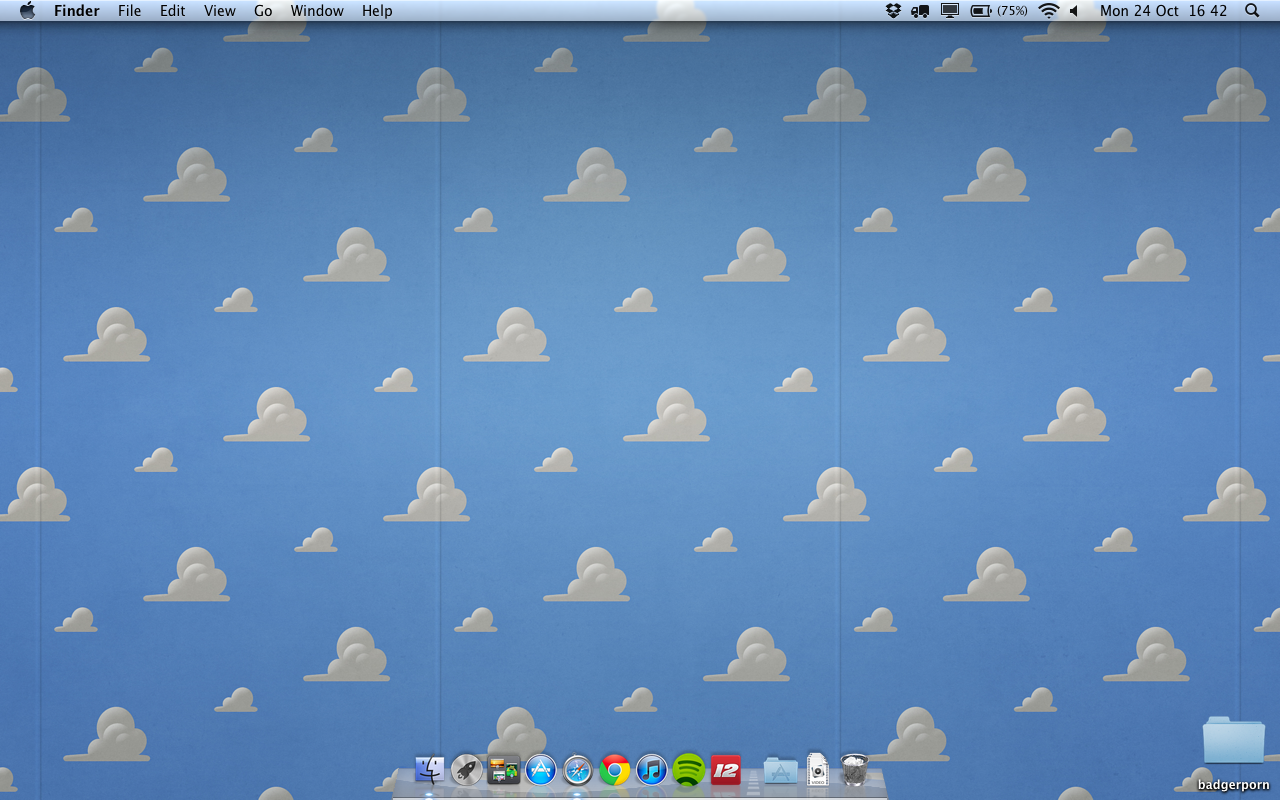Launch iTunes from the dock
Viewport: 1280px width, 800px height.
click(652, 769)
